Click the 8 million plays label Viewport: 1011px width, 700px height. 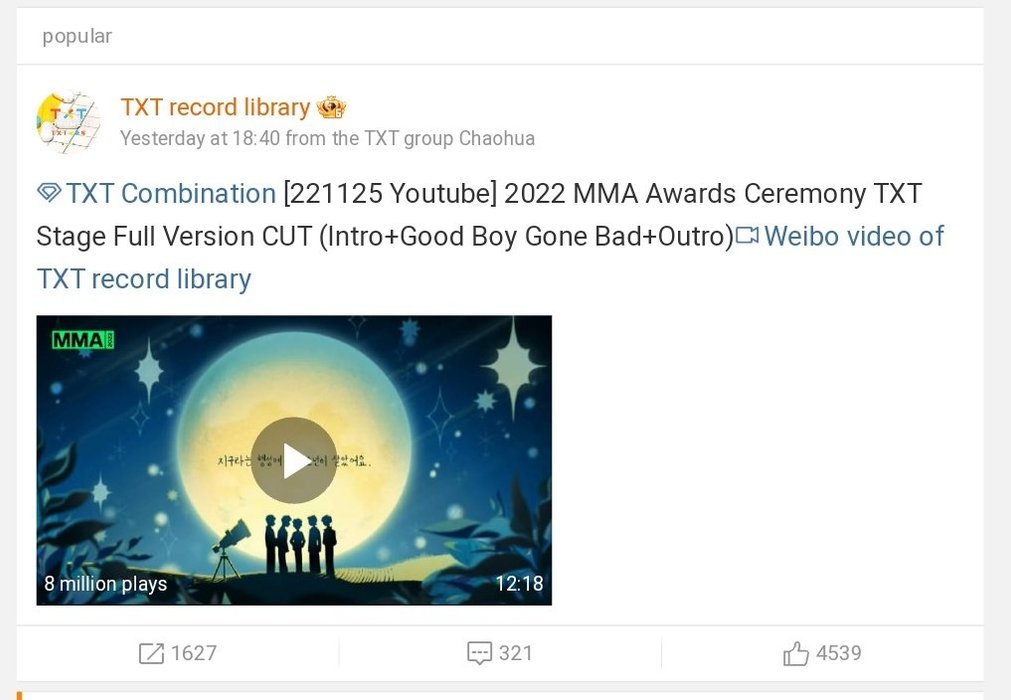click(106, 584)
